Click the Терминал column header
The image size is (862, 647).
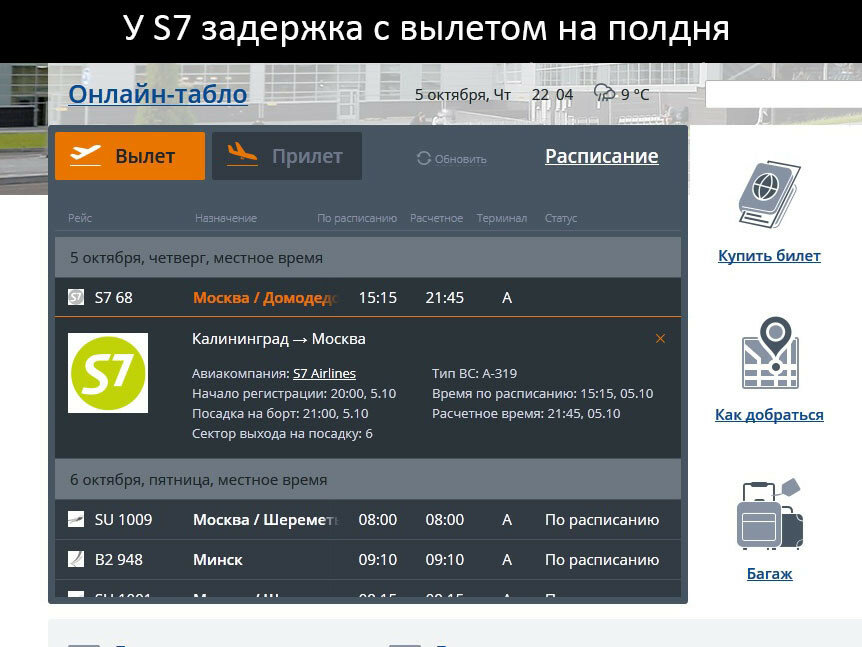tap(501, 218)
